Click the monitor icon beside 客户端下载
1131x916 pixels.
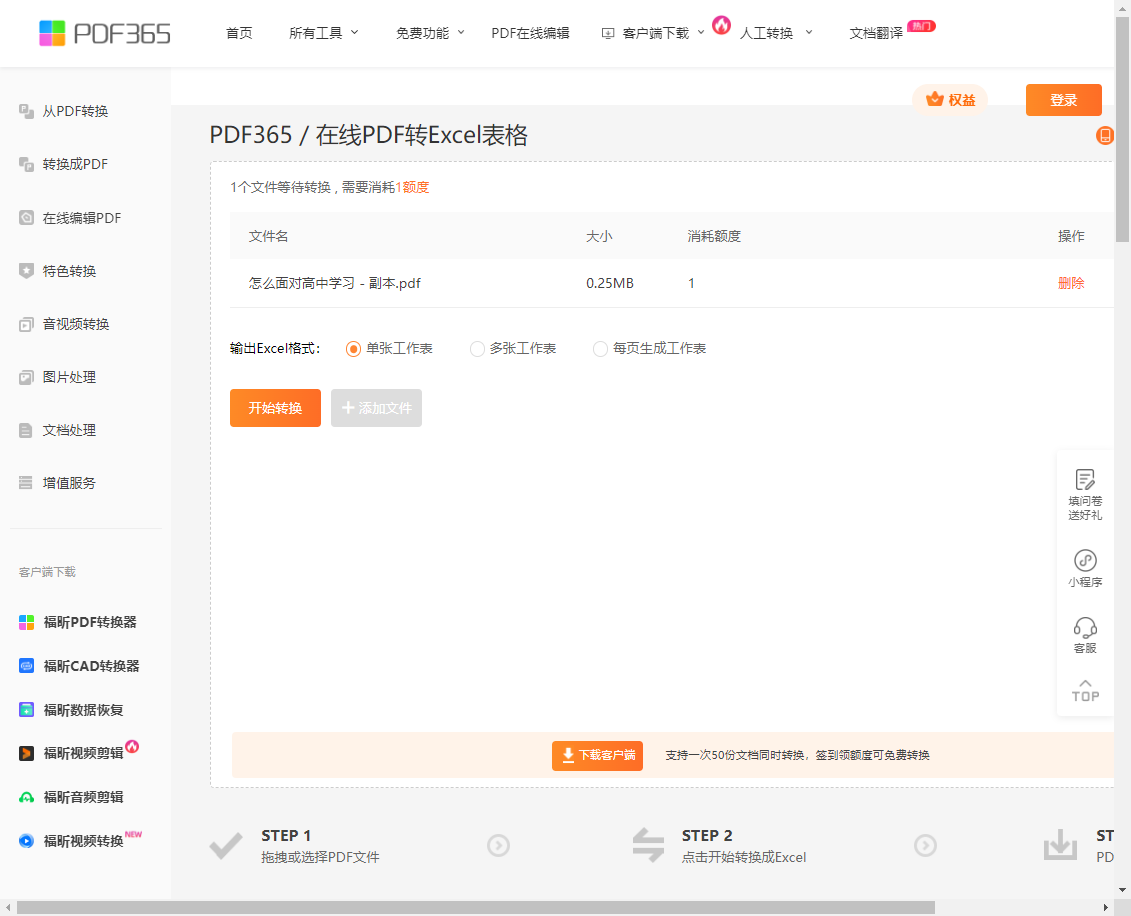(608, 33)
